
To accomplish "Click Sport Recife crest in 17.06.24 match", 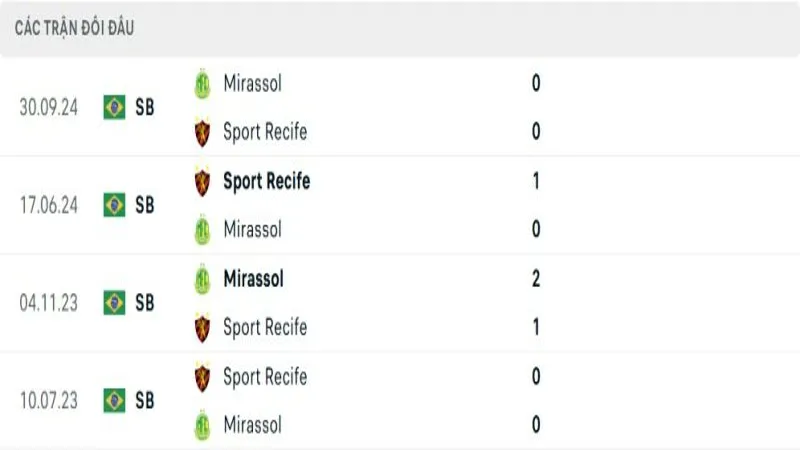I will [x=203, y=181].
